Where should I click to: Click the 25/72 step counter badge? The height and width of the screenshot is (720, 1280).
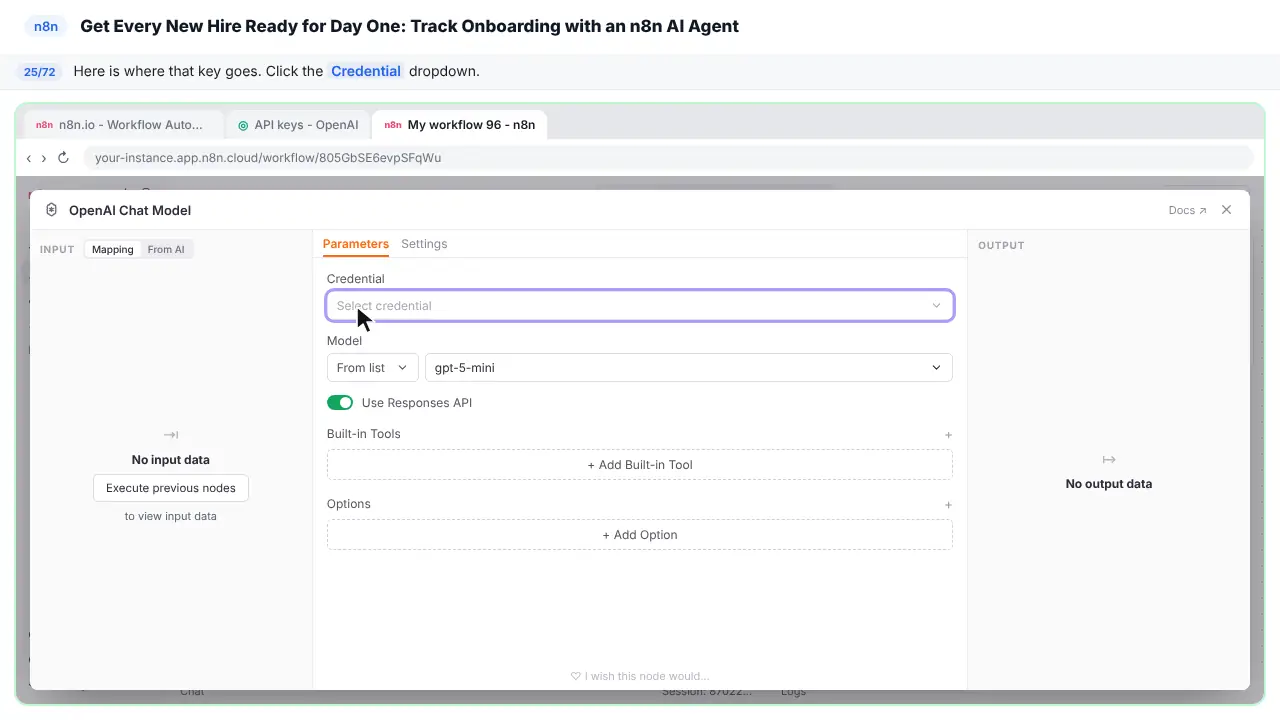pos(40,72)
